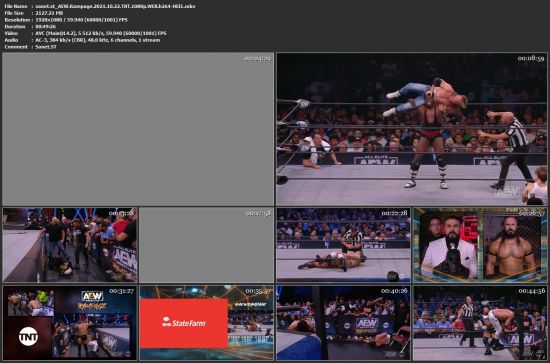This screenshot has height=363, width=550.
Task: Click the File Name line with the .mkv file name
Action: pos(100,6)
